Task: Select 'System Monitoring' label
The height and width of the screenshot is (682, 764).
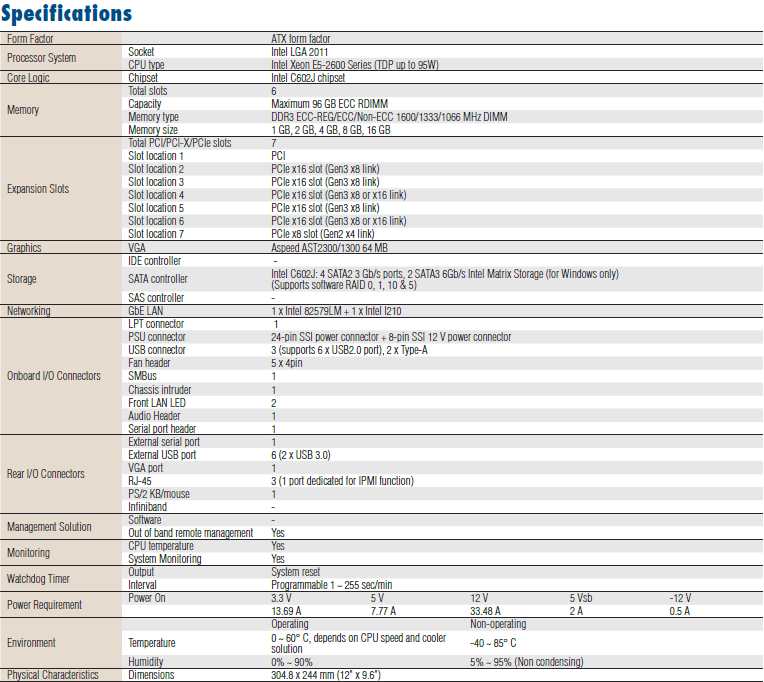Action: (x=165, y=559)
